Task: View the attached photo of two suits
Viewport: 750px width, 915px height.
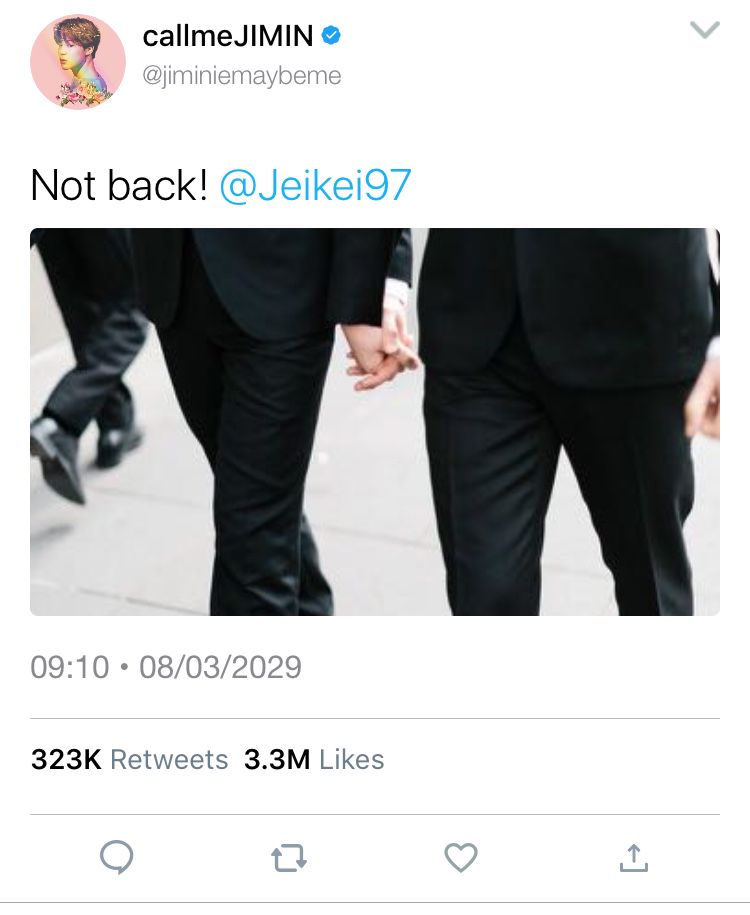Action: coord(375,421)
